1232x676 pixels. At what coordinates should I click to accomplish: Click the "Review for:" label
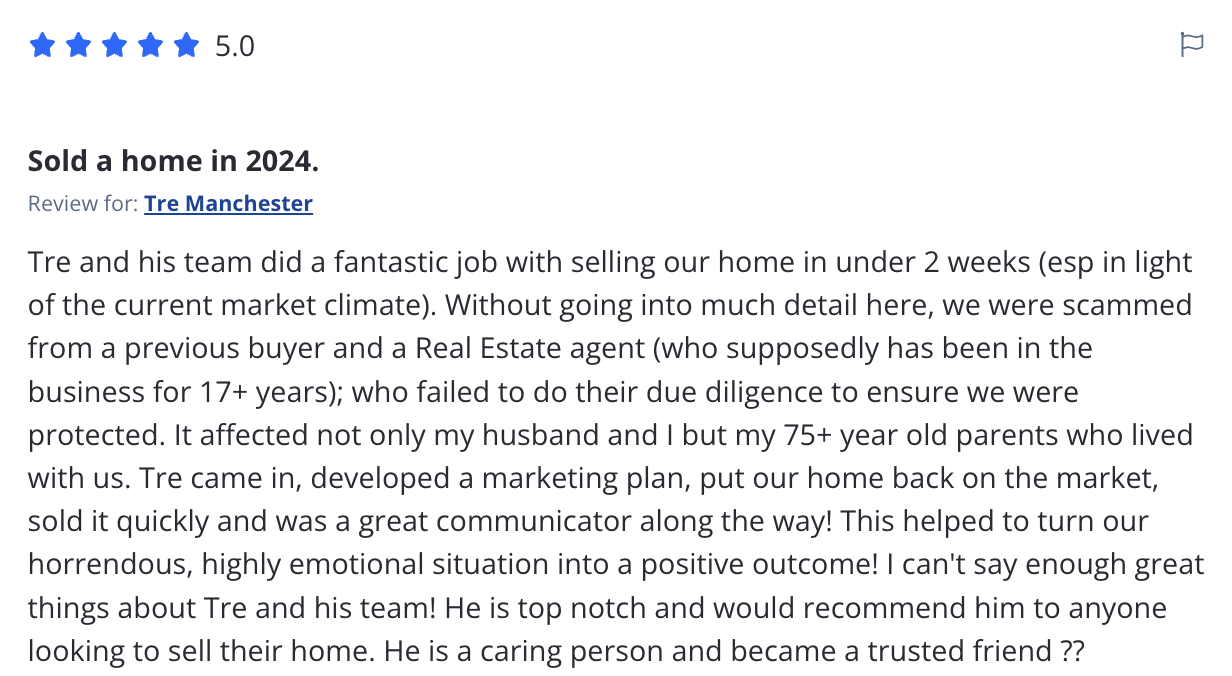[83, 204]
